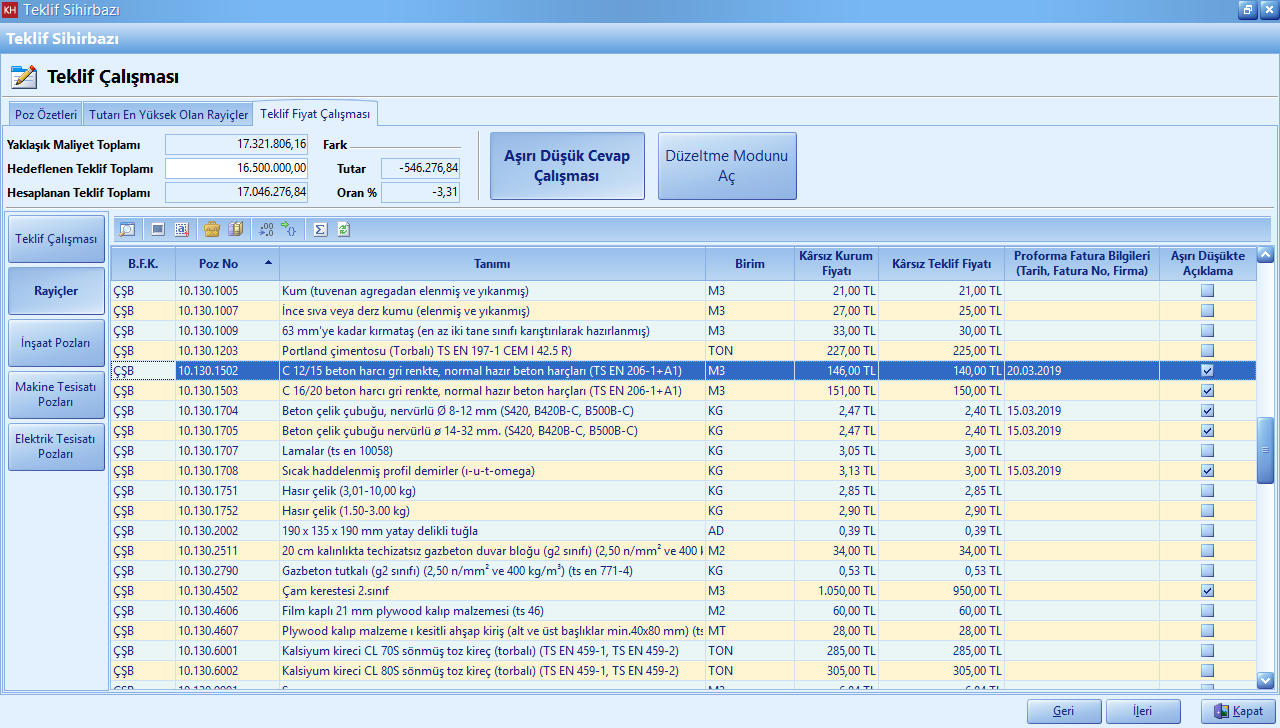Image resolution: width=1280 pixels, height=728 pixels.
Task: Click the text selection 'a' icon in toolbar
Action: click(x=181, y=229)
